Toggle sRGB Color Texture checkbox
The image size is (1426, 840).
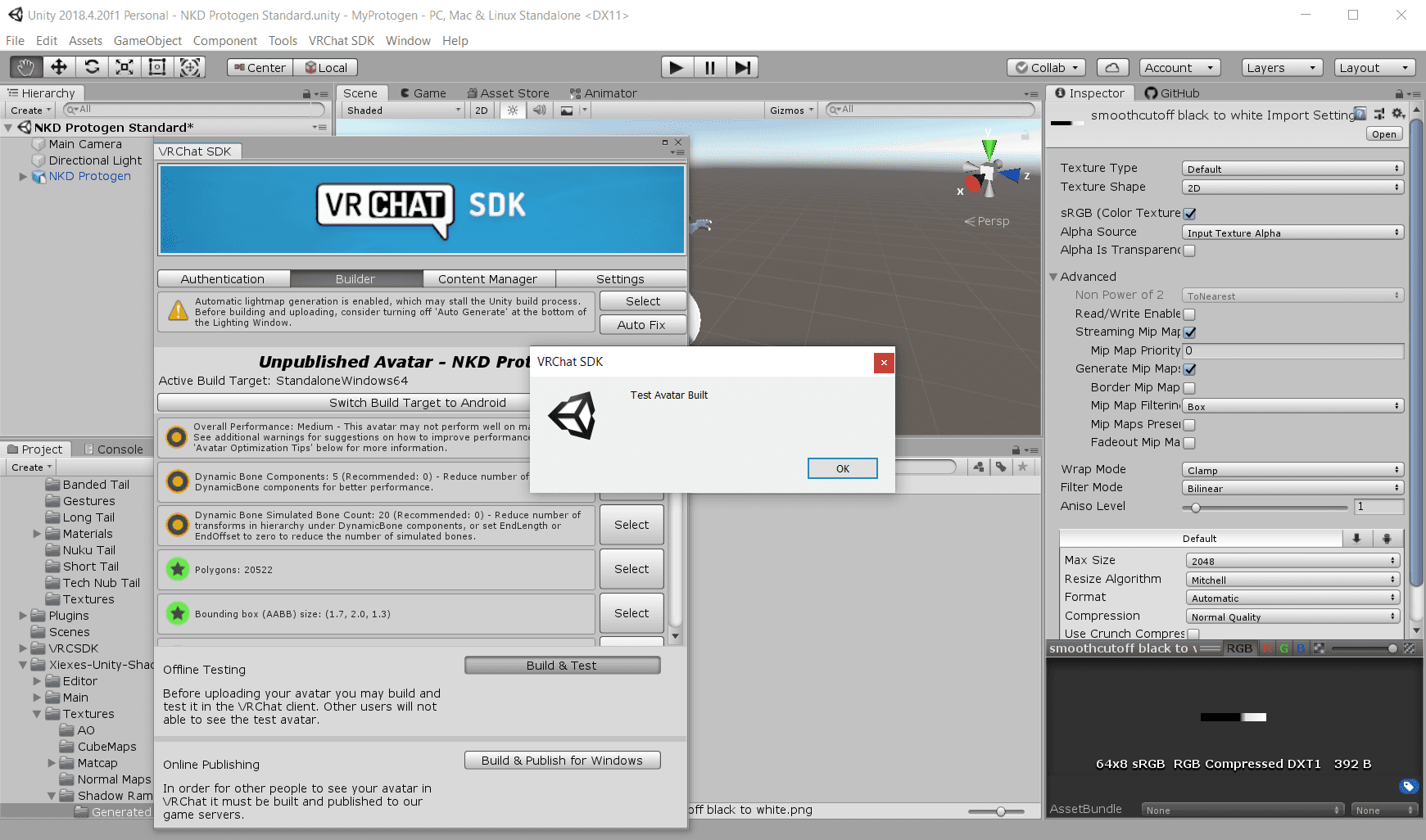[1189, 214]
